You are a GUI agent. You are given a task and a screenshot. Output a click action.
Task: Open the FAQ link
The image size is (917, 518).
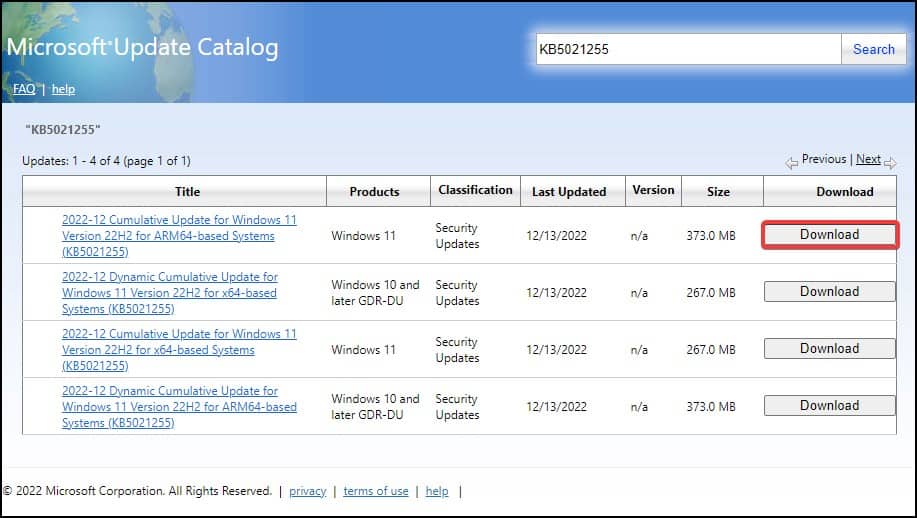pos(24,89)
